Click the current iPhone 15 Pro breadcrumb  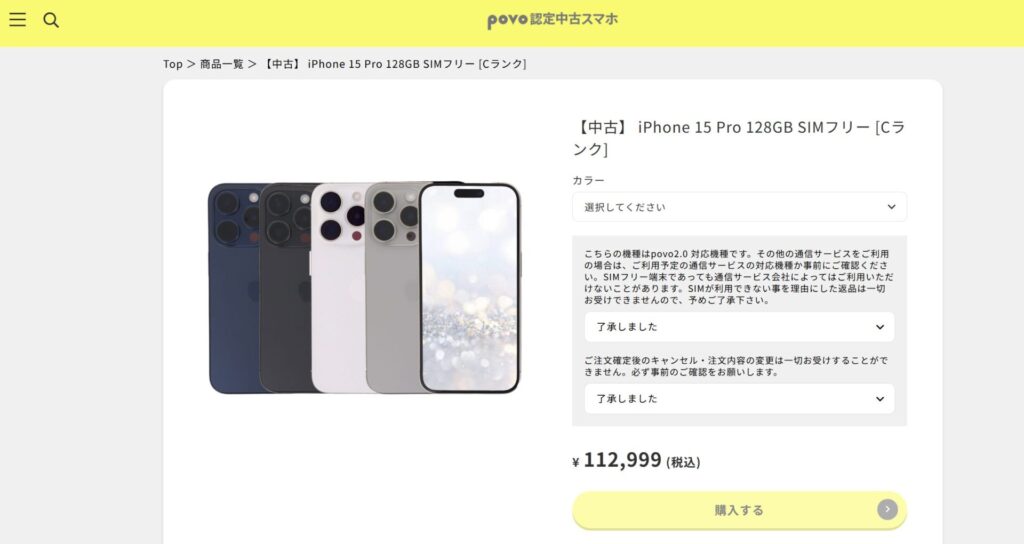pos(394,64)
